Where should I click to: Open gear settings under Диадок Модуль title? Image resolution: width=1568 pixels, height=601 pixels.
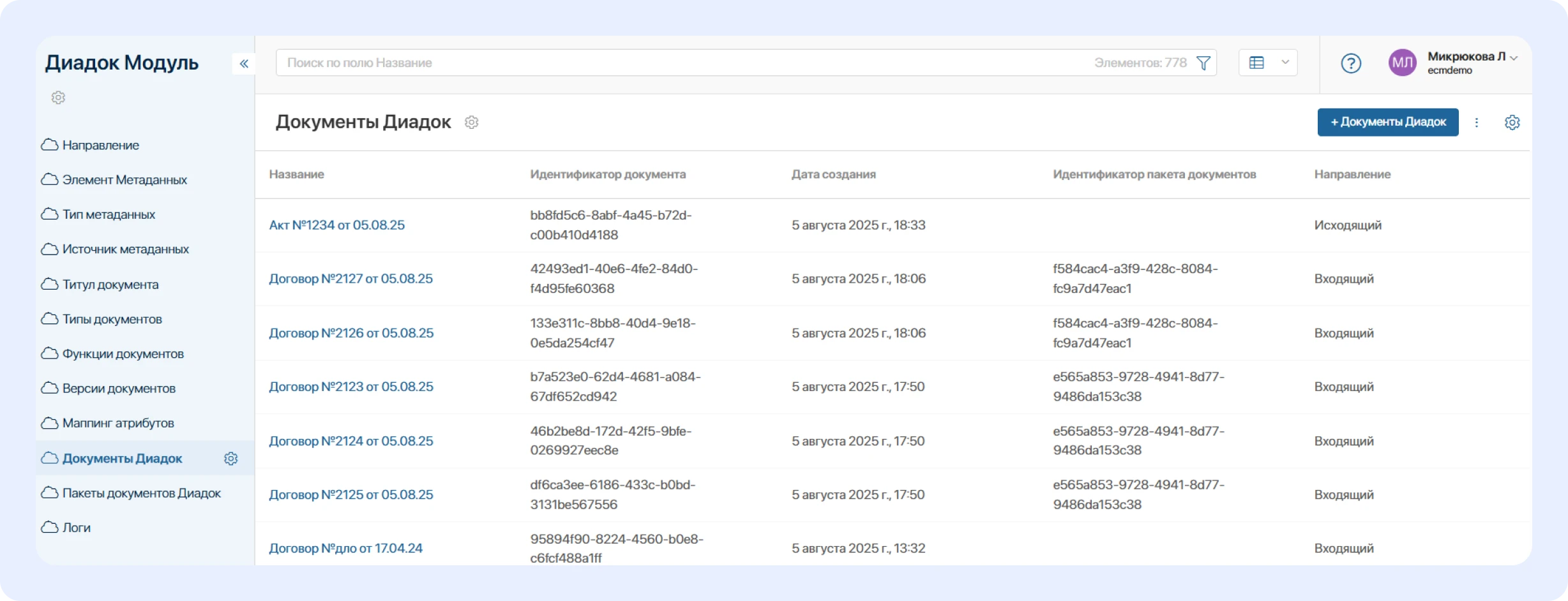point(58,98)
